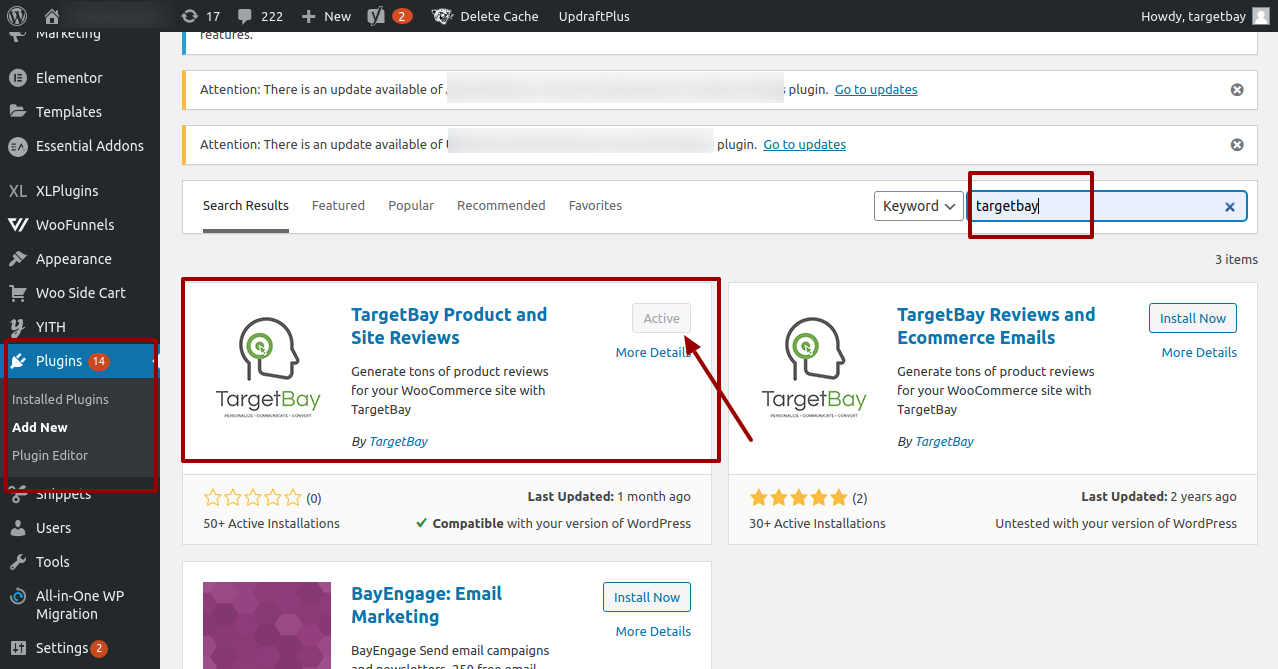Go to Installed Plugins submenu
Screen dimensions: 1278x669
pos(60,399)
